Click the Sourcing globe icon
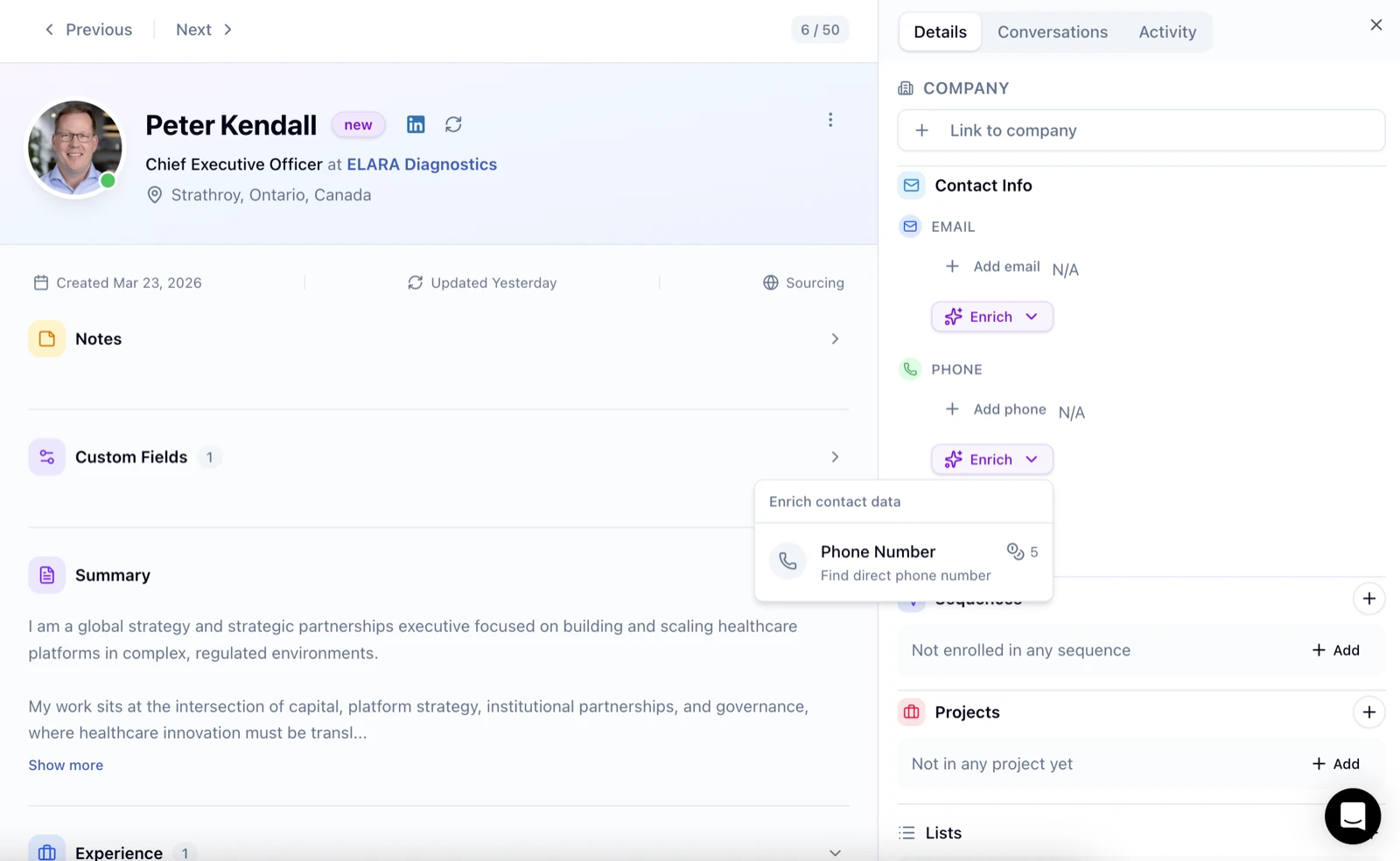The width and height of the screenshot is (1400, 861). pos(770,282)
